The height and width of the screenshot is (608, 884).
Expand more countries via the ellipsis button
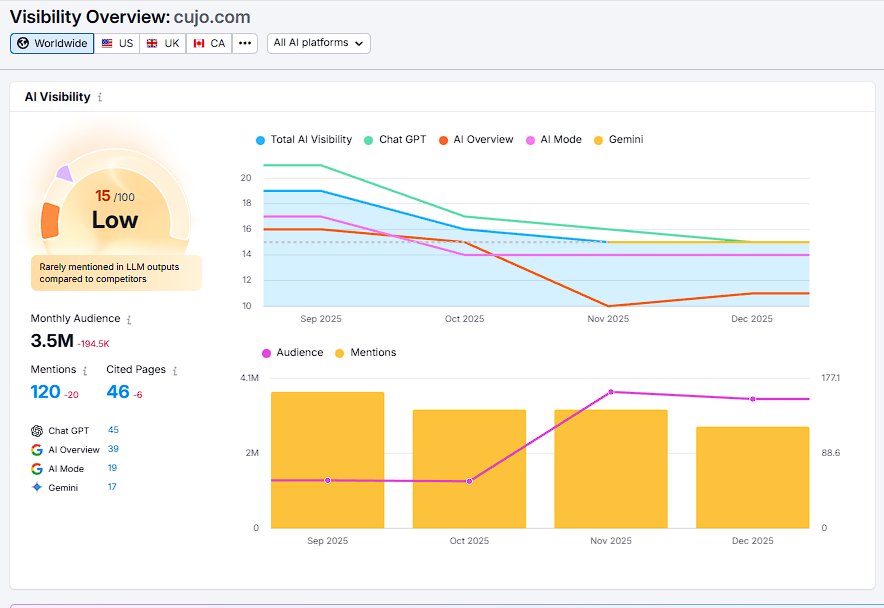click(x=244, y=43)
